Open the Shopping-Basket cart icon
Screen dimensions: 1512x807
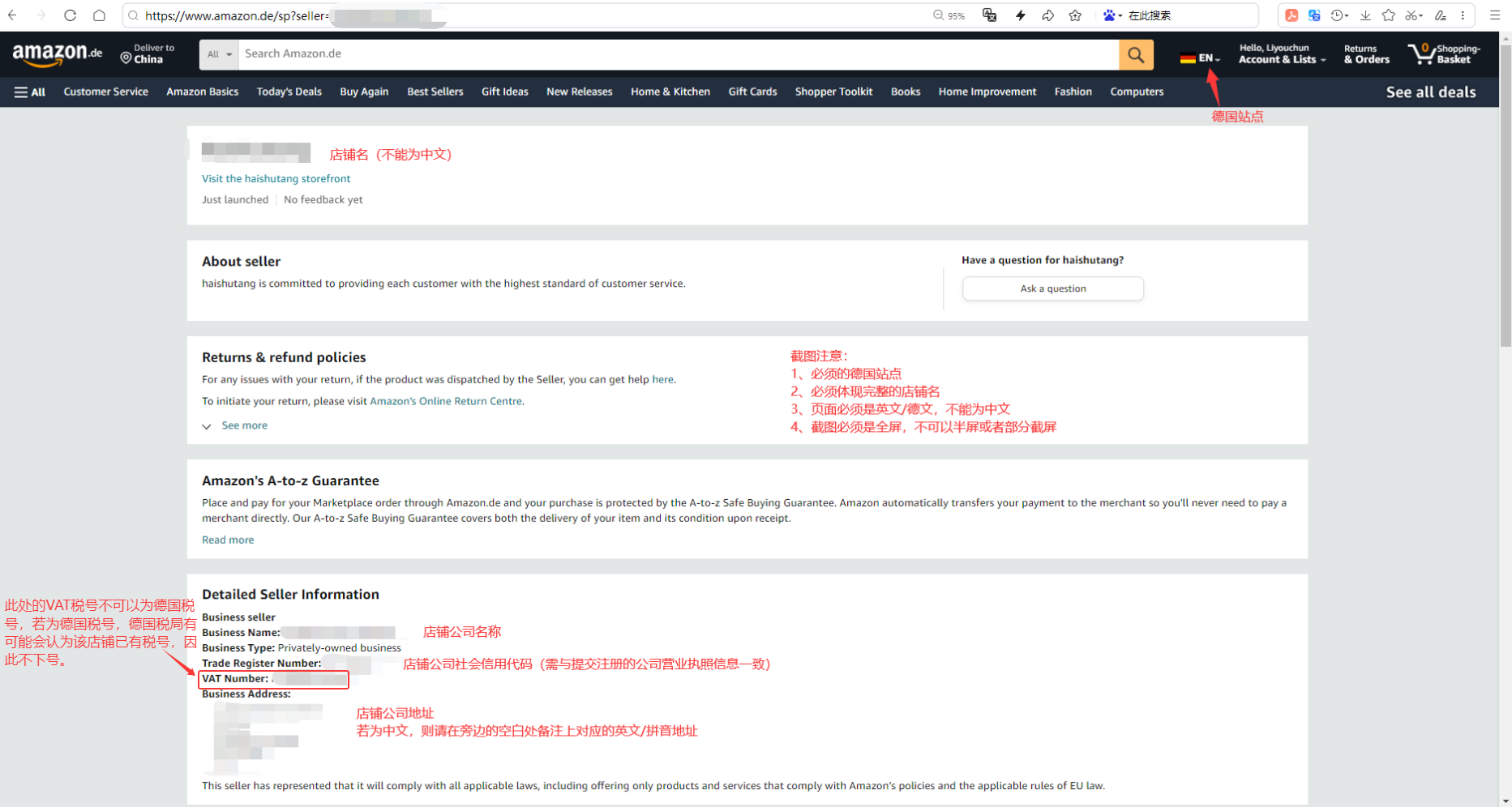point(1444,54)
